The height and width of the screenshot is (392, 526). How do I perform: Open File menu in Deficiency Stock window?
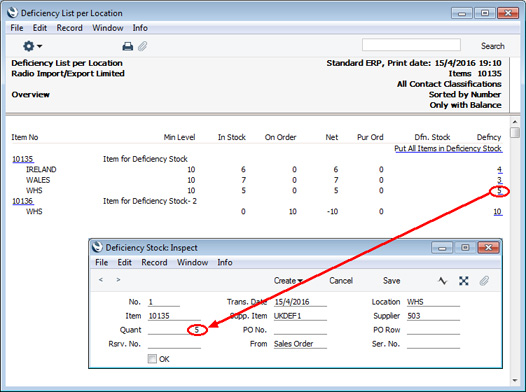pyautogui.click(x=101, y=262)
